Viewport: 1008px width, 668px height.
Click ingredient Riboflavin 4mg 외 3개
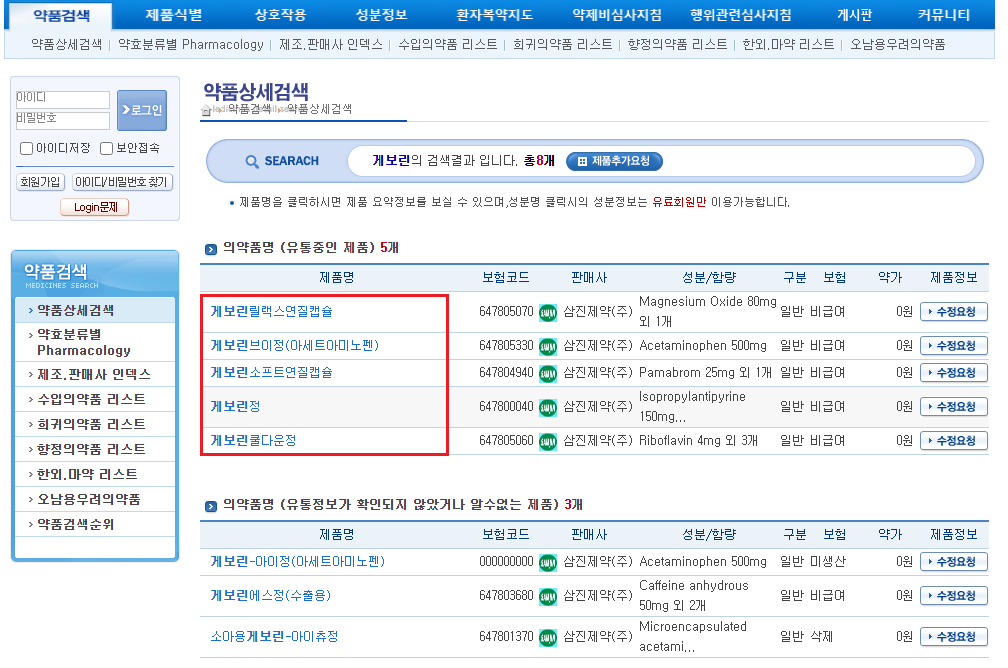pos(698,441)
